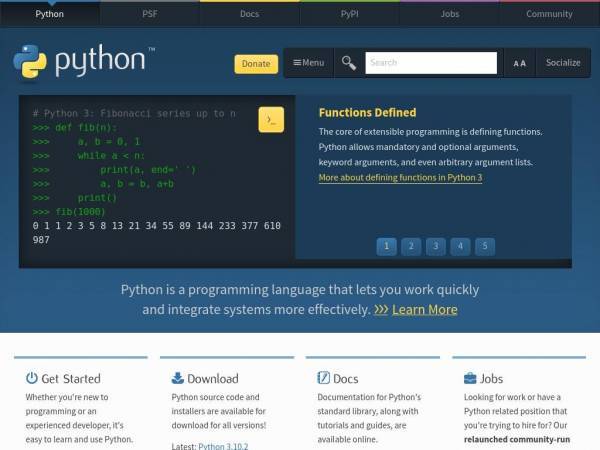This screenshot has width=600, height=450.
Task: Show slide 4 in the carousel
Action: pos(460,246)
